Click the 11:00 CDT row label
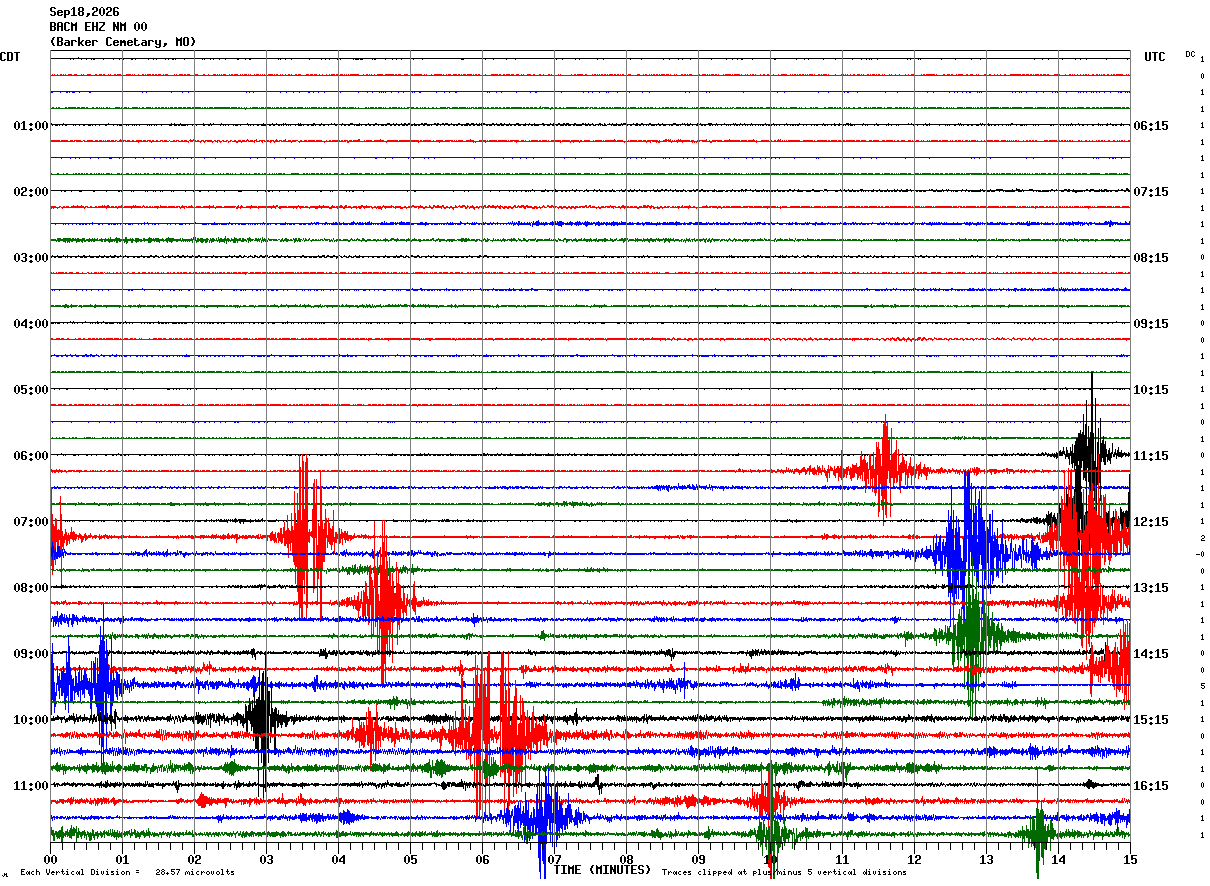 31,786
